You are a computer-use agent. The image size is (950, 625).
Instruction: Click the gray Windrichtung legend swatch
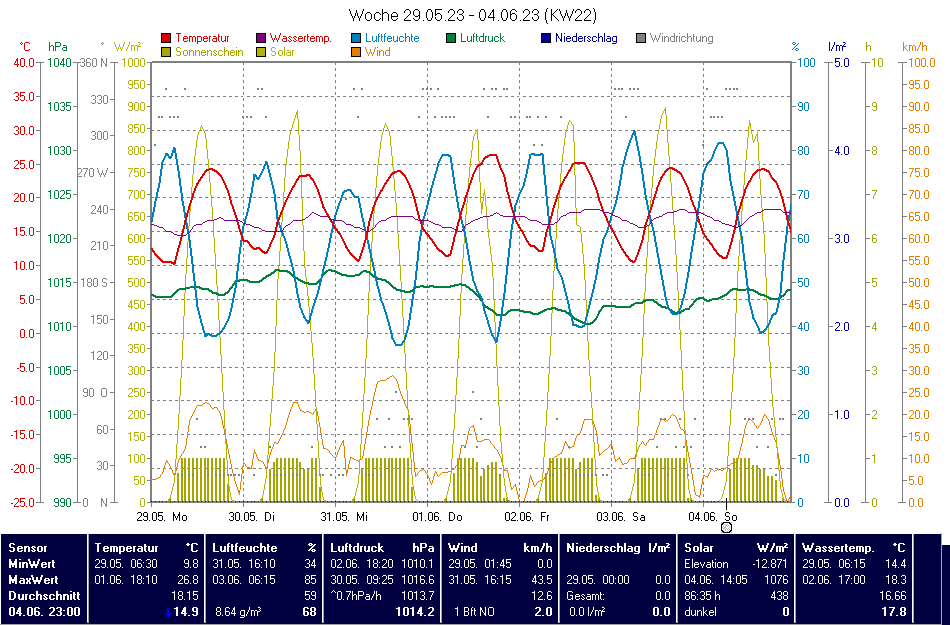point(640,38)
